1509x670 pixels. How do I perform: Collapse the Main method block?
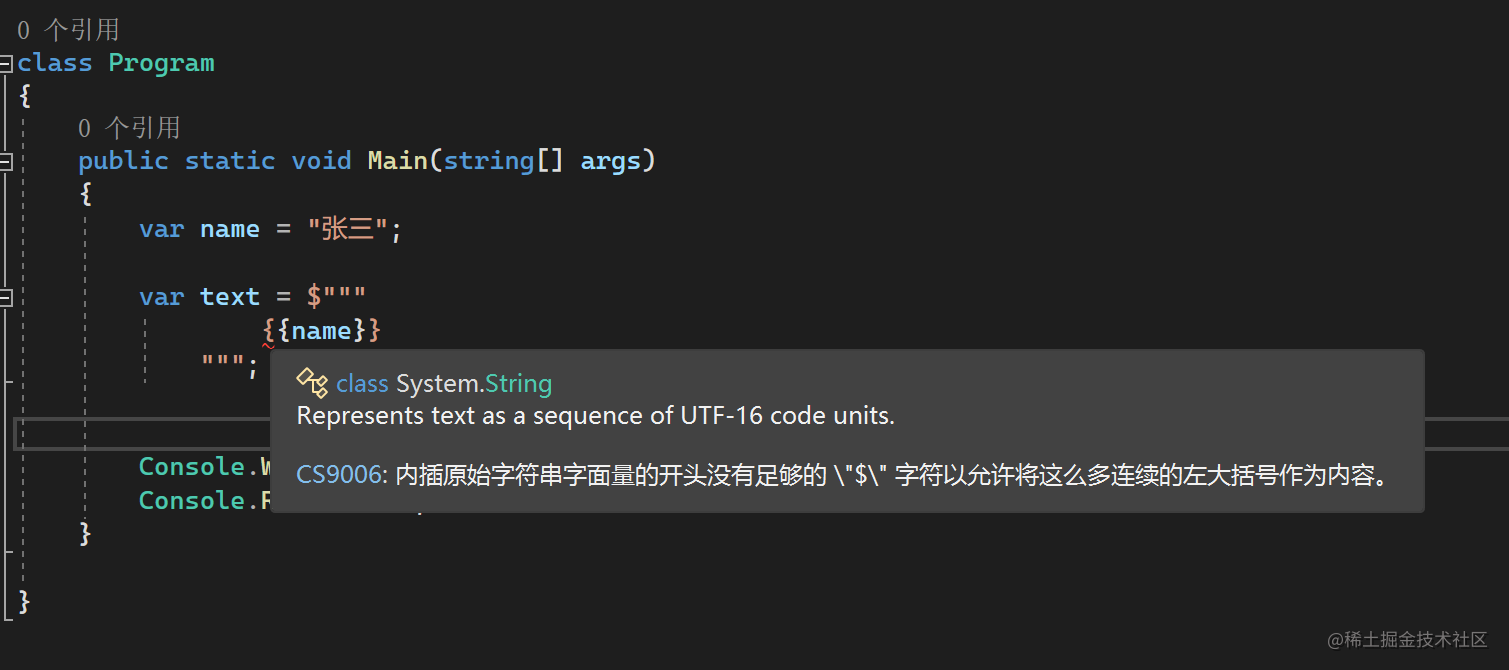pyautogui.click(x=5, y=161)
